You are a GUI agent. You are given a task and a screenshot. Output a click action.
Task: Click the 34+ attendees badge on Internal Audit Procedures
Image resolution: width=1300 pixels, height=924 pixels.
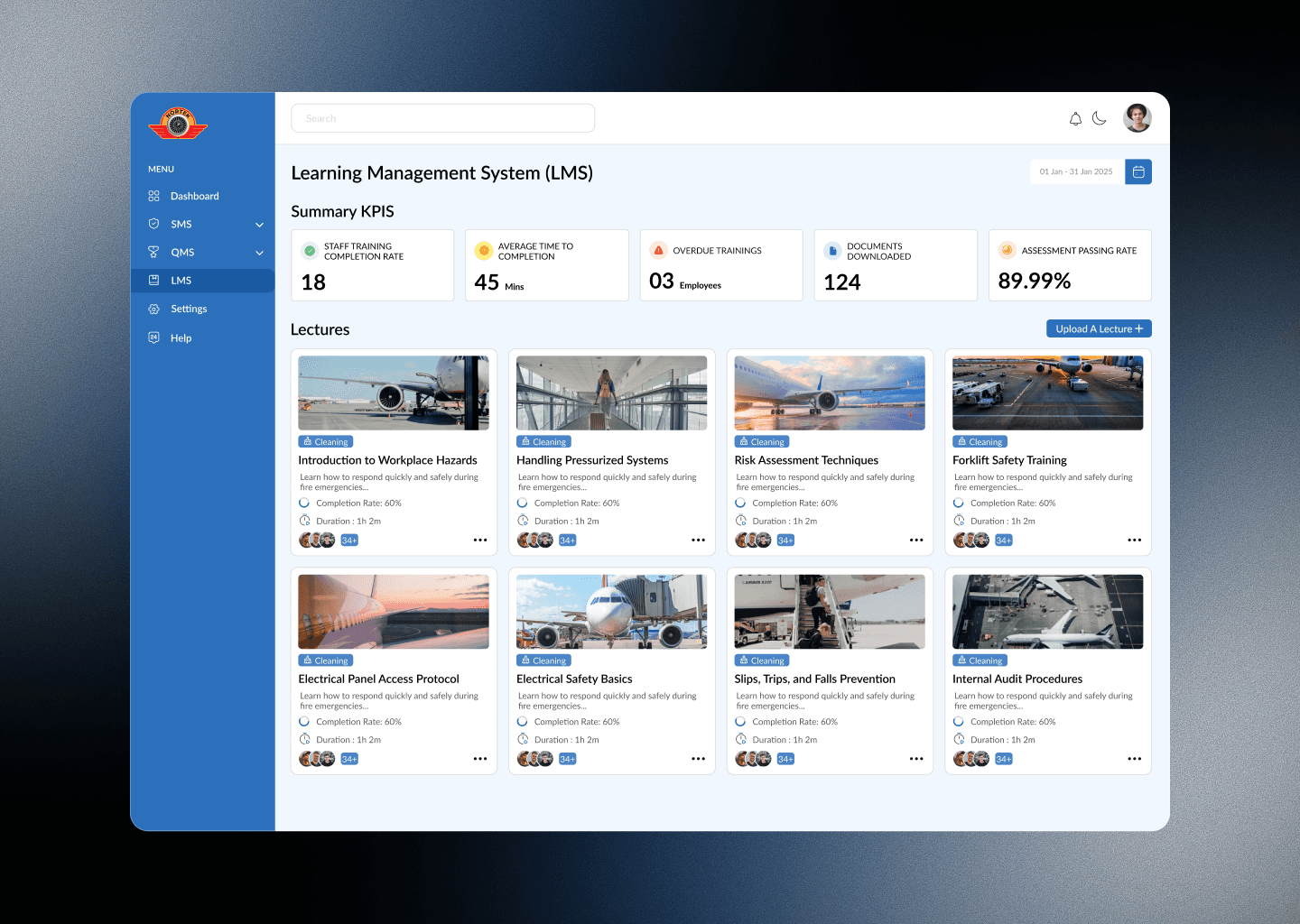click(1004, 759)
